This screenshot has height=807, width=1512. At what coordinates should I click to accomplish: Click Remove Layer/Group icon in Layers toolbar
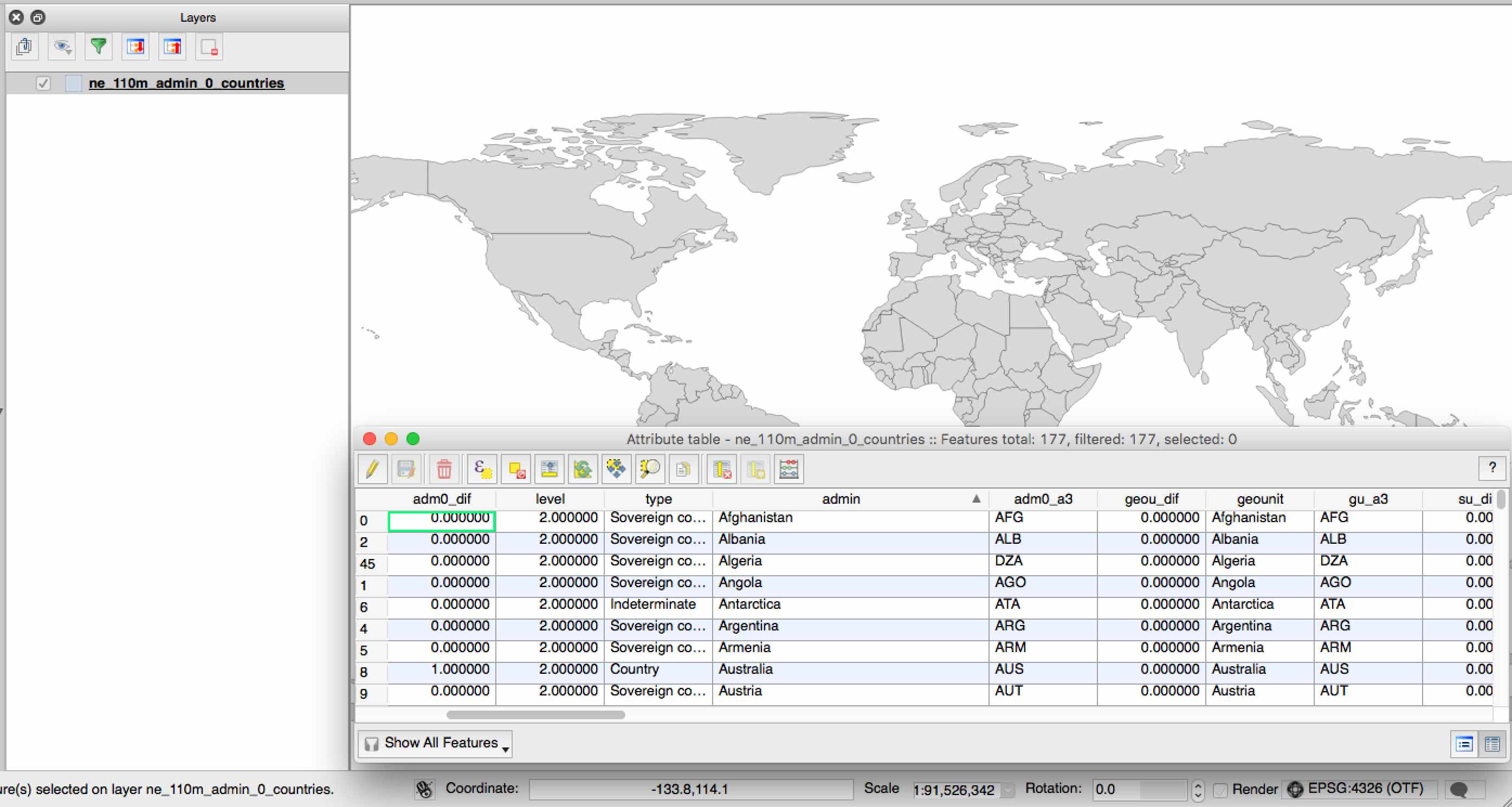[x=210, y=47]
